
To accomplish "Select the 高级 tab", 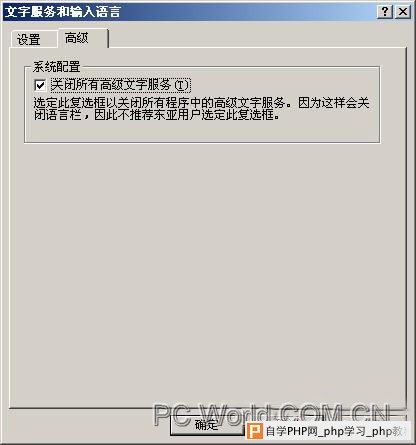I will (77, 38).
